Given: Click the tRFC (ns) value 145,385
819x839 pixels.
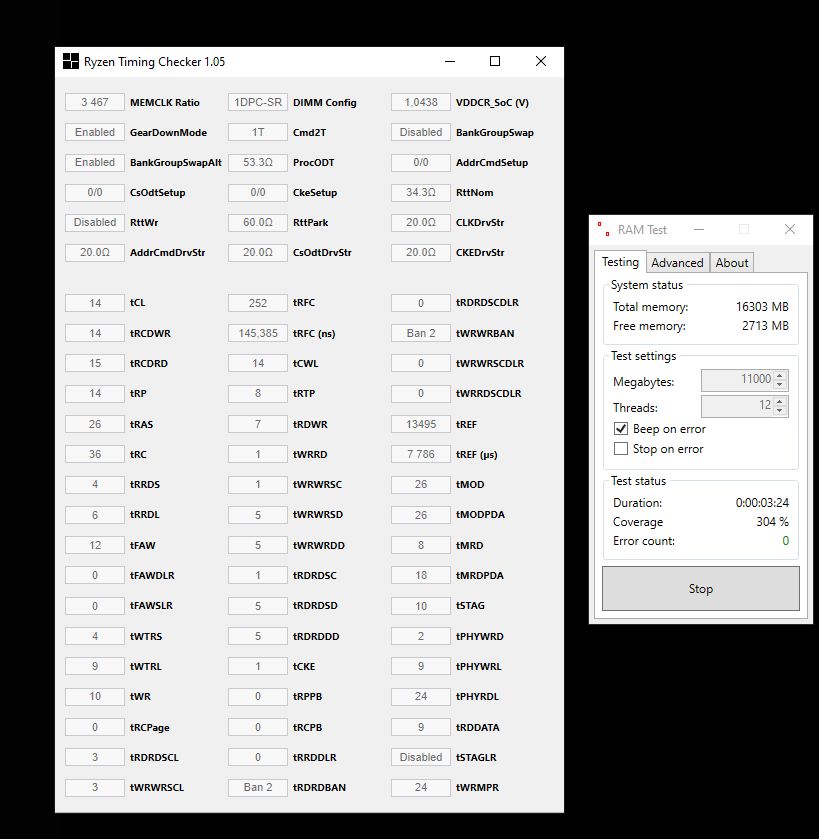Looking at the screenshot, I should click(x=258, y=333).
